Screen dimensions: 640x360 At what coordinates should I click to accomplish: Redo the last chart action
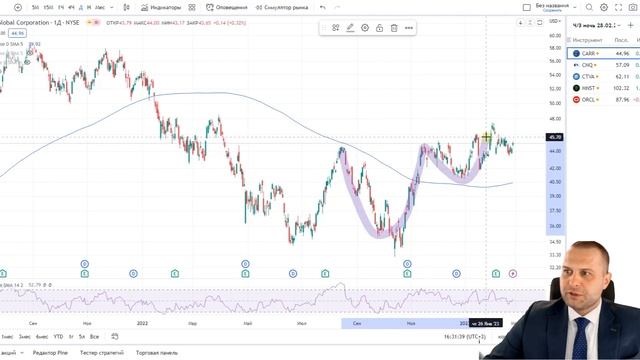337,7
